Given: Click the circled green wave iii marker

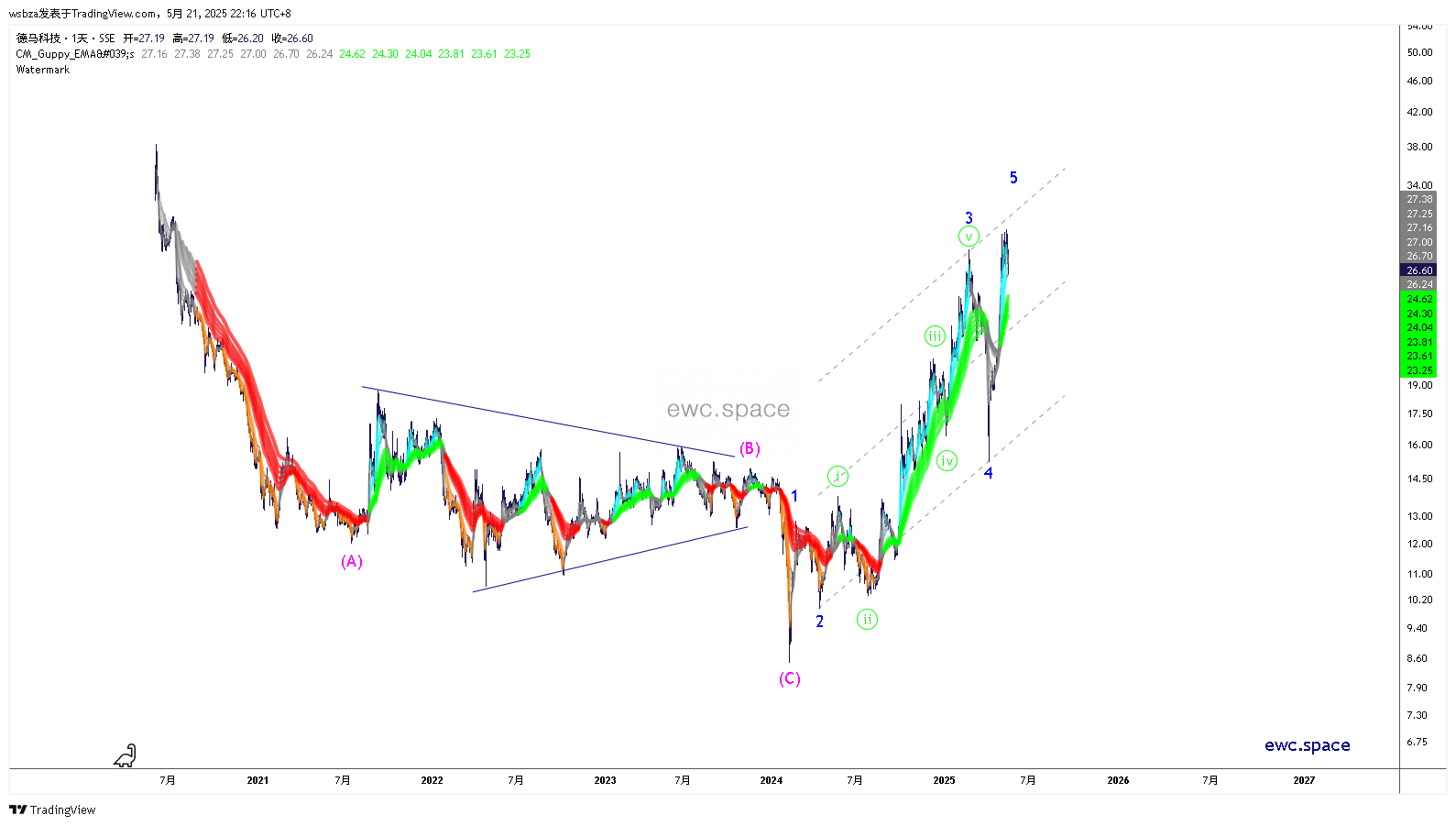Looking at the screenshot, I should pos(935,336).
